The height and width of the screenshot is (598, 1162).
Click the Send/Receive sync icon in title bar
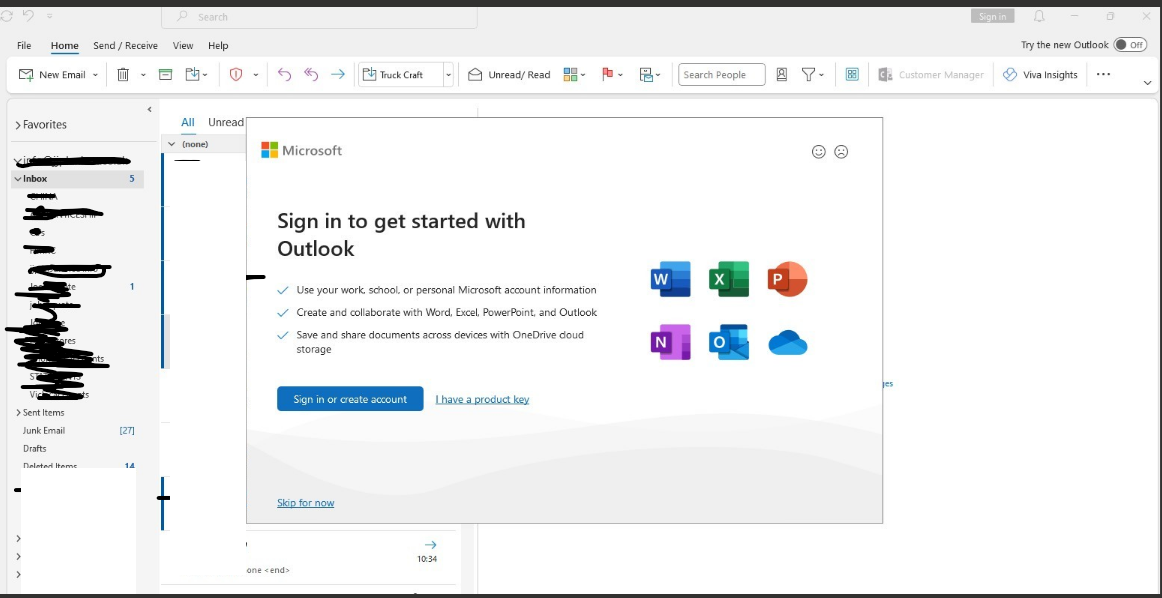pyautogui.click(x=7, y=16)
